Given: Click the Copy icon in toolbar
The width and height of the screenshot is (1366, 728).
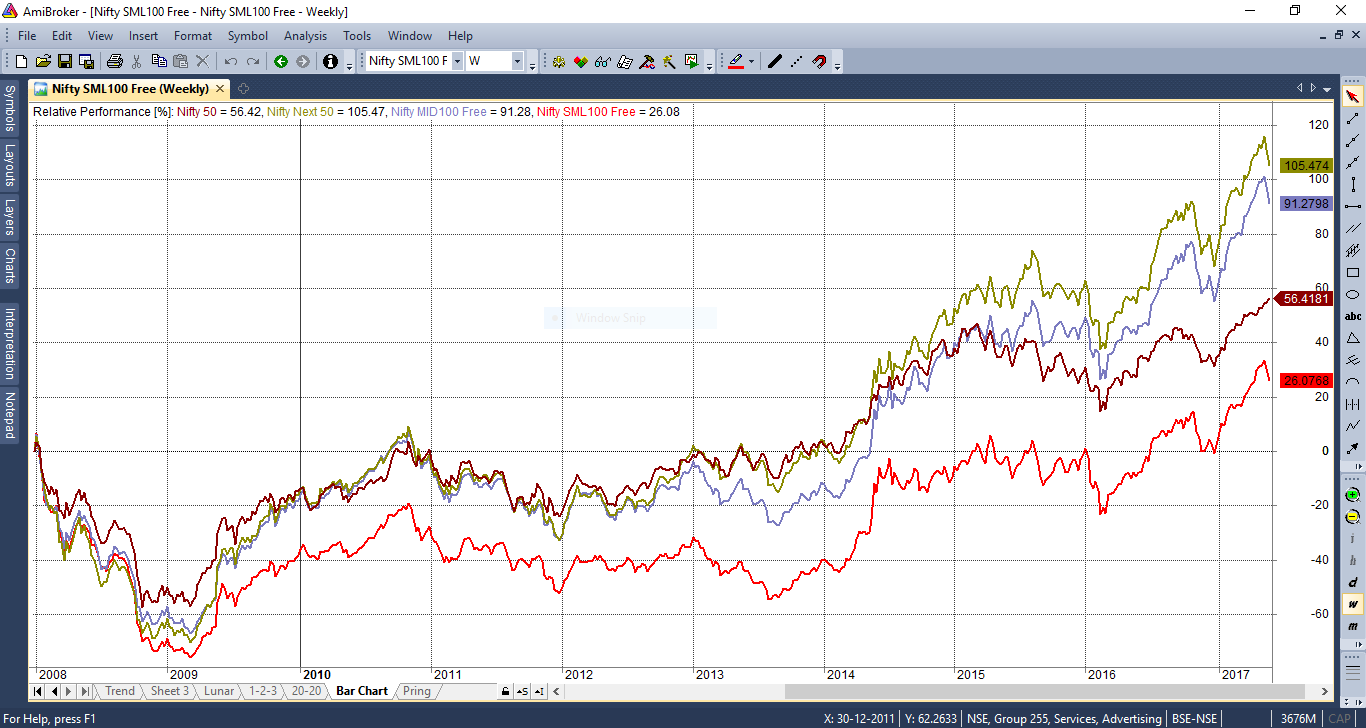Looking at the screenshot, I should (x=159, y=61).
